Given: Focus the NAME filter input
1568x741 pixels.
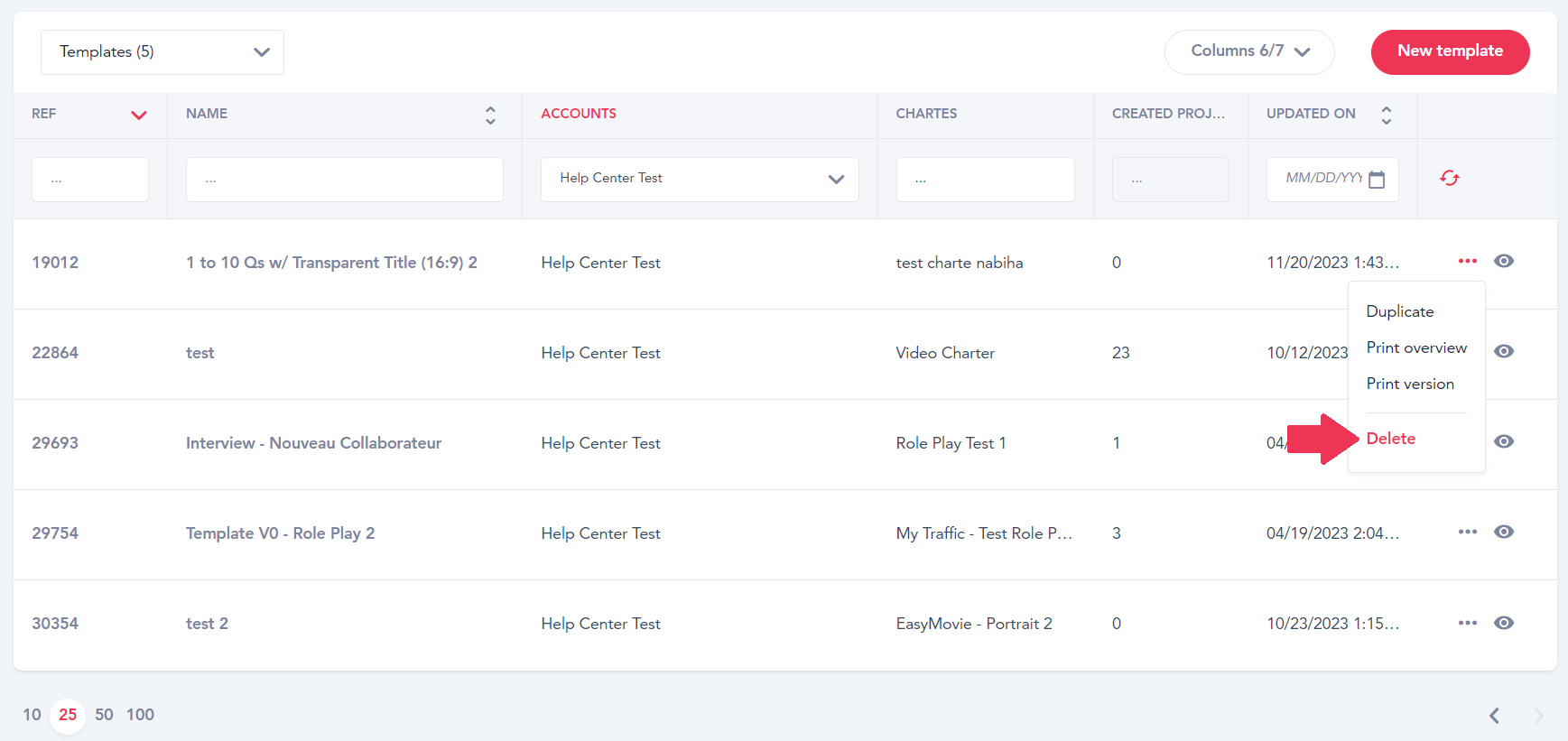Looking at the screenshot, I should pos(345,180).
